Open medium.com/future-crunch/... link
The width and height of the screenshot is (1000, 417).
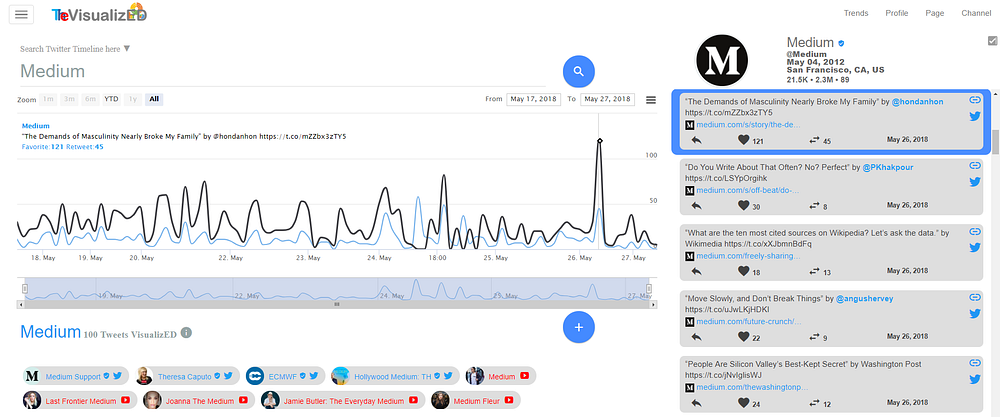point(748,321)
